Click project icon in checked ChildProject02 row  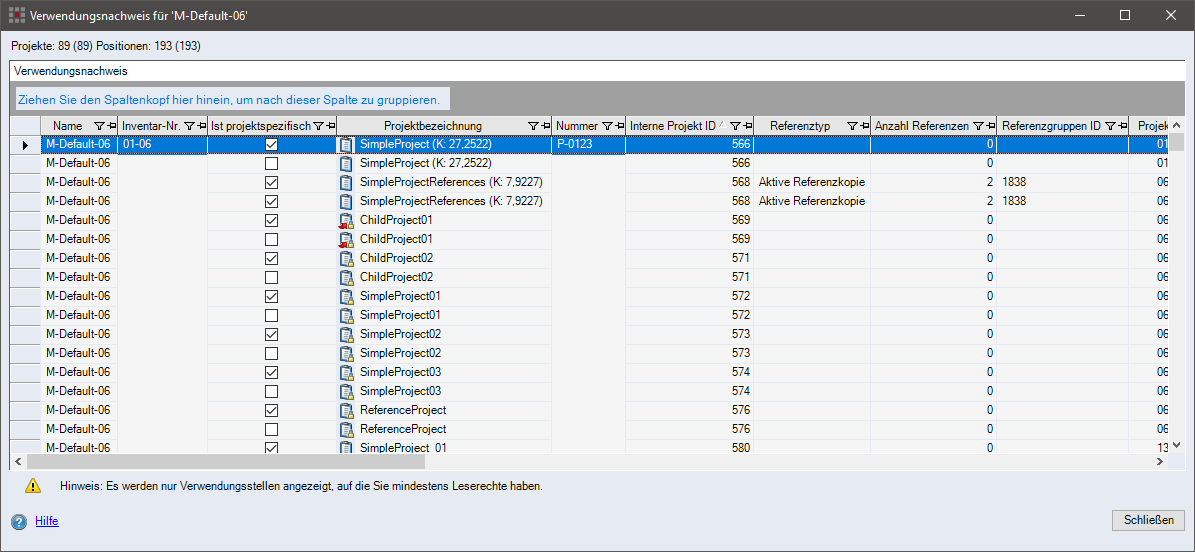[x=347, y=258]
